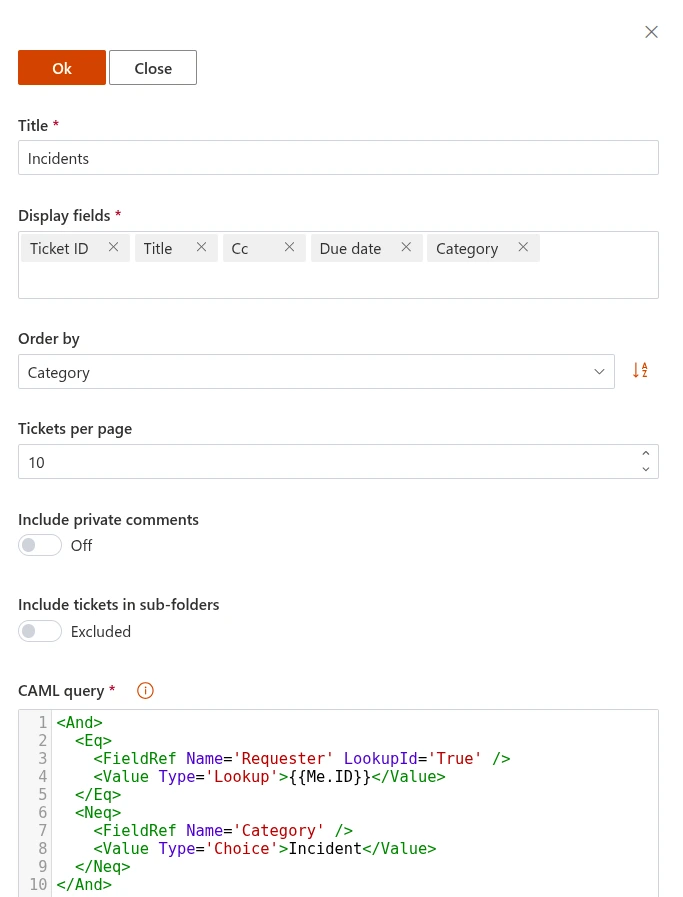
Task: Toggle Include tickets in sub-folders switch
Action: (x=40, y=632)
